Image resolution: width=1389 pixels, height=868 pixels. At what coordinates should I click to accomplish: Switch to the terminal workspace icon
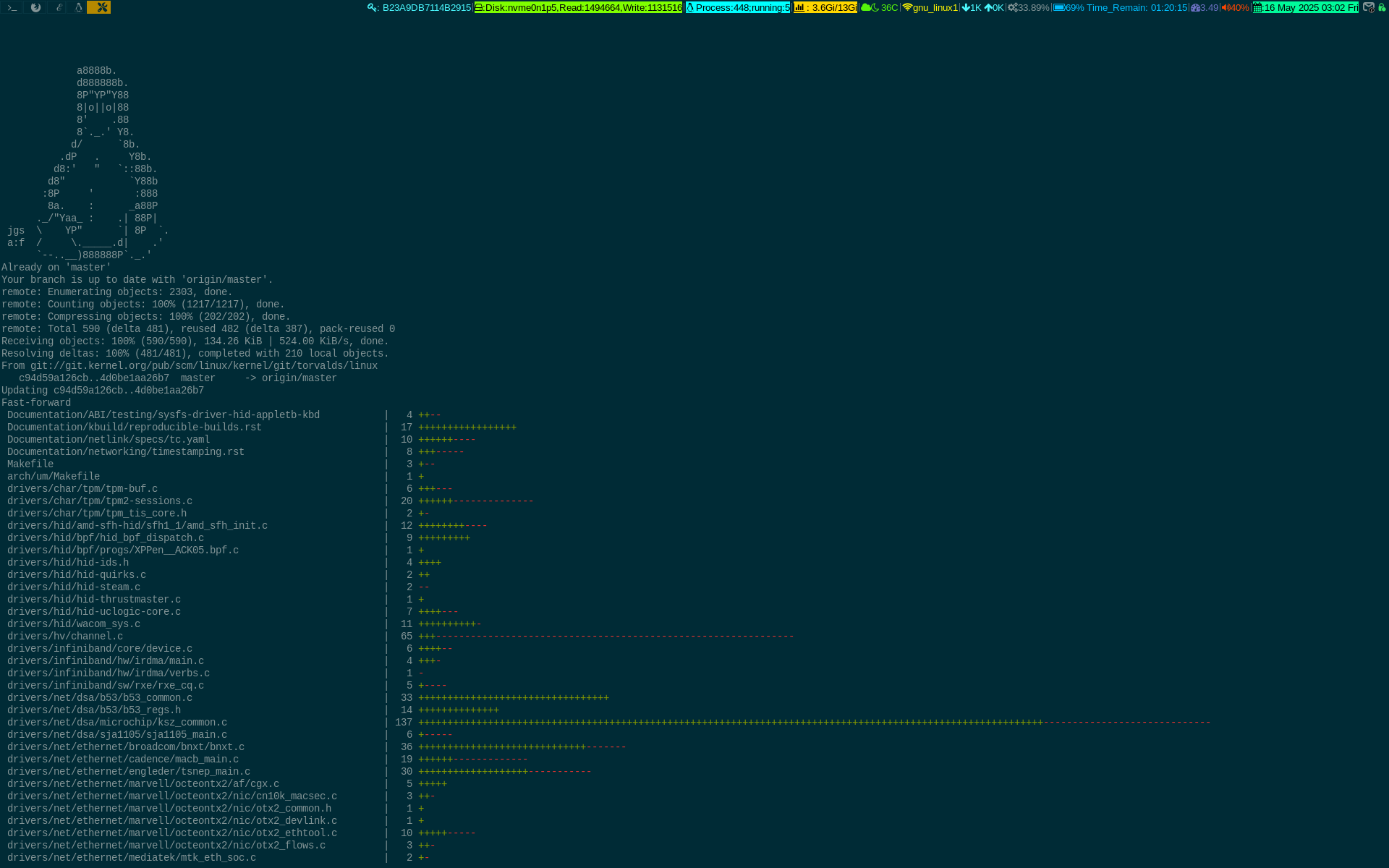[x=12, y=7]
